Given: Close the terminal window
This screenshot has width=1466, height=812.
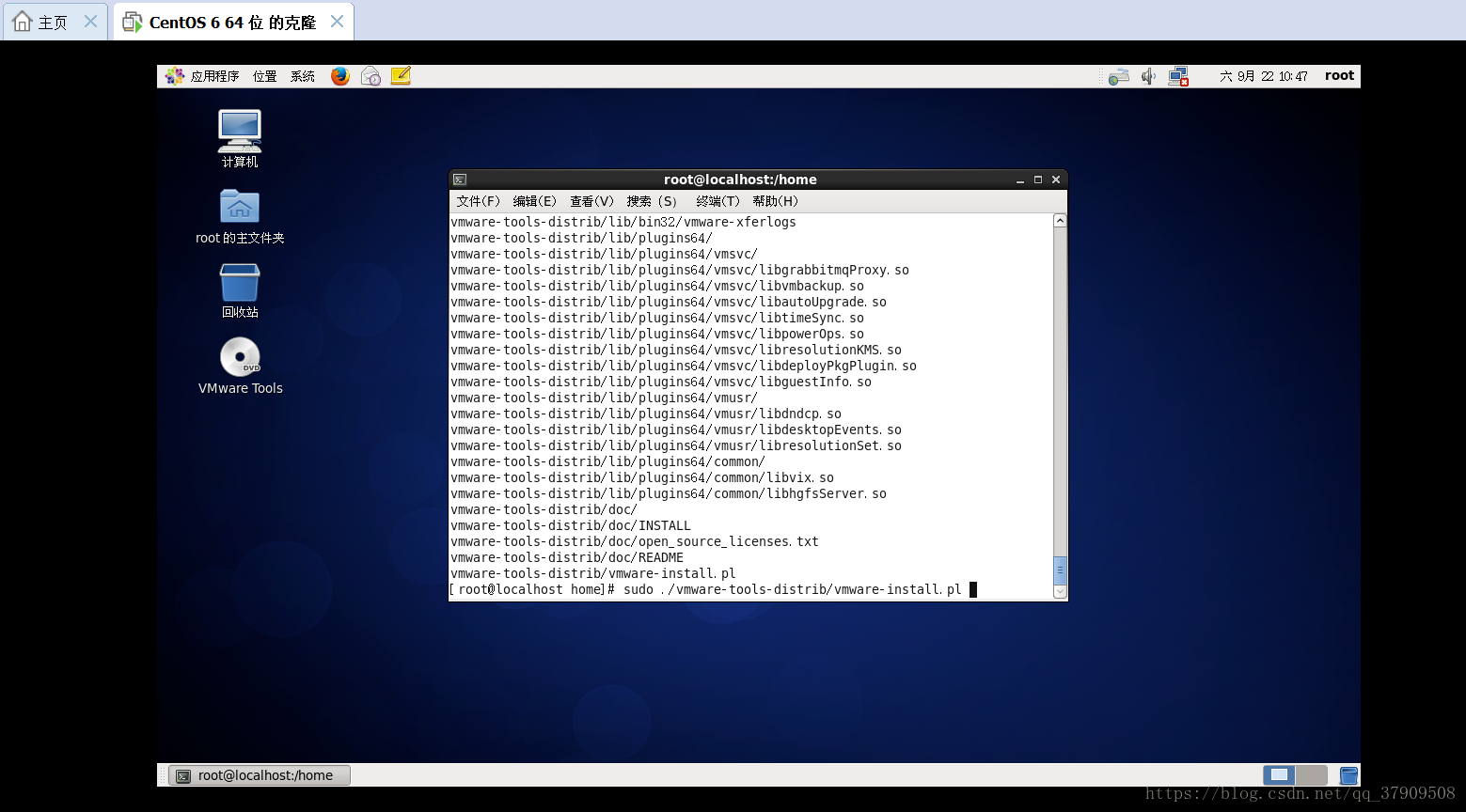Looking at the screenshot, I should pyautogui.click(x=1056, y=180).
